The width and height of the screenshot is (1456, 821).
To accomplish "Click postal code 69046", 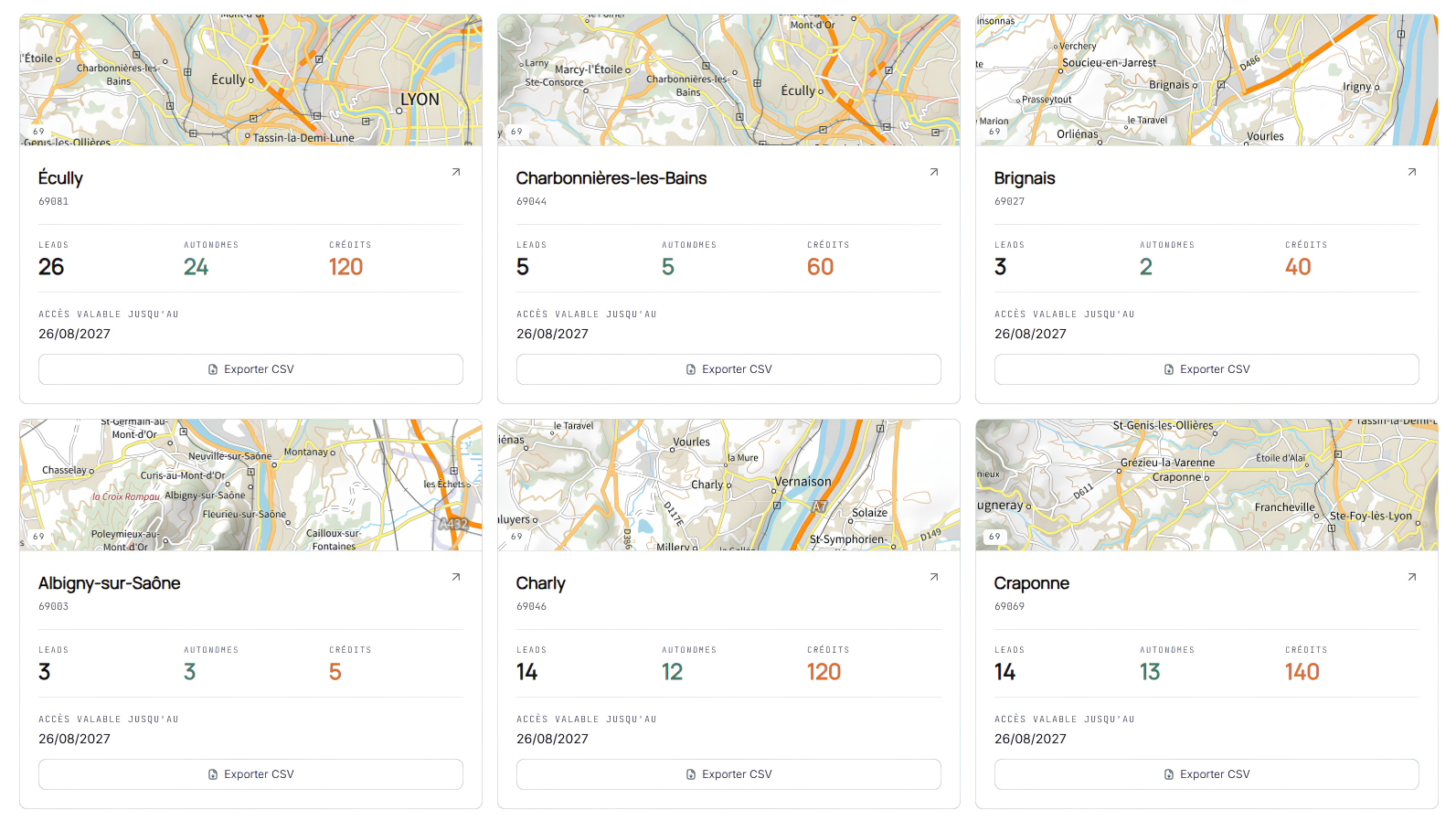I will 532,606.
